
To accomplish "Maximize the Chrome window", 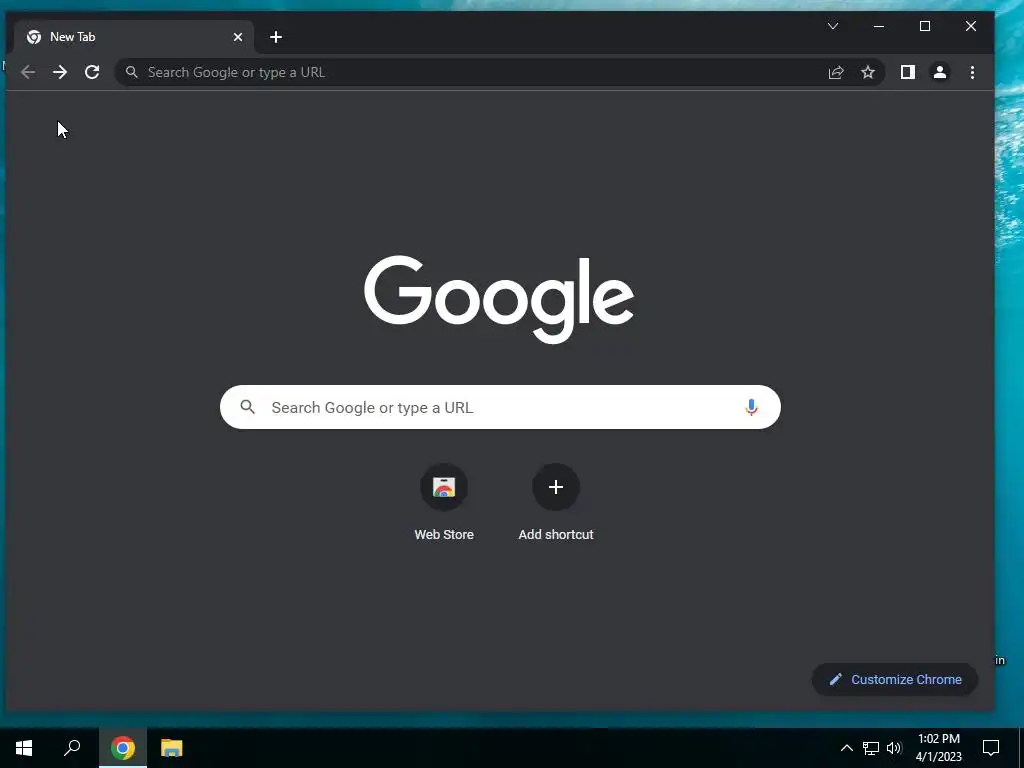I will point(925,26).
